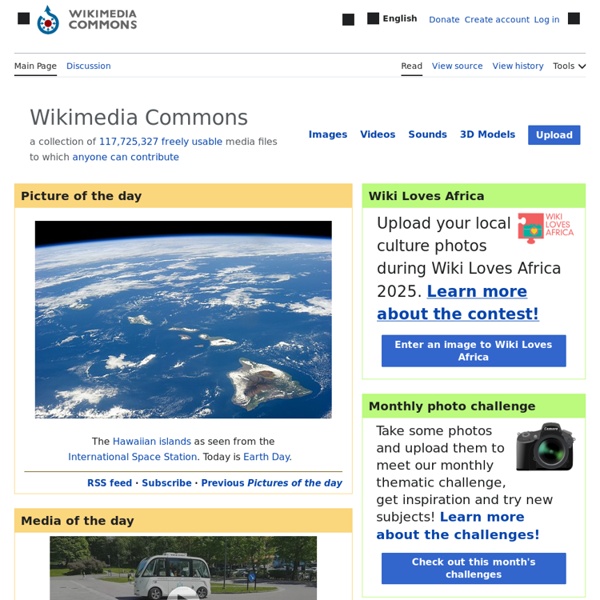The height and width of the screenshot is (600, 600).
Task: Open the main menu sidebar icon
Action: click(x=24, y=18)
